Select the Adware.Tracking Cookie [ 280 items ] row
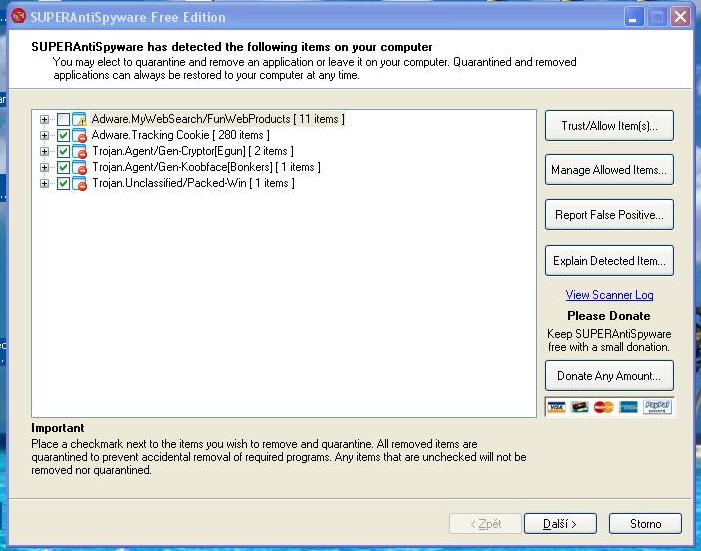This screenshot has width=701, height=551. (x=181, y=136)
